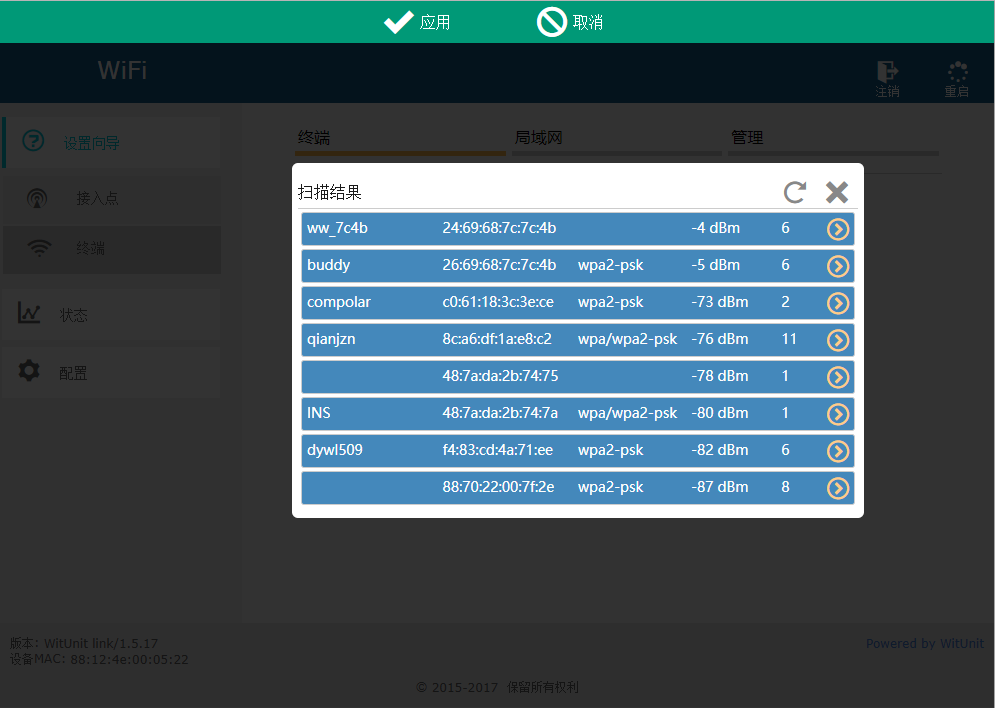This screenshot has height=708, width=995.
Task: Select arrow icon for compolar network
Action: pos(838,303)
